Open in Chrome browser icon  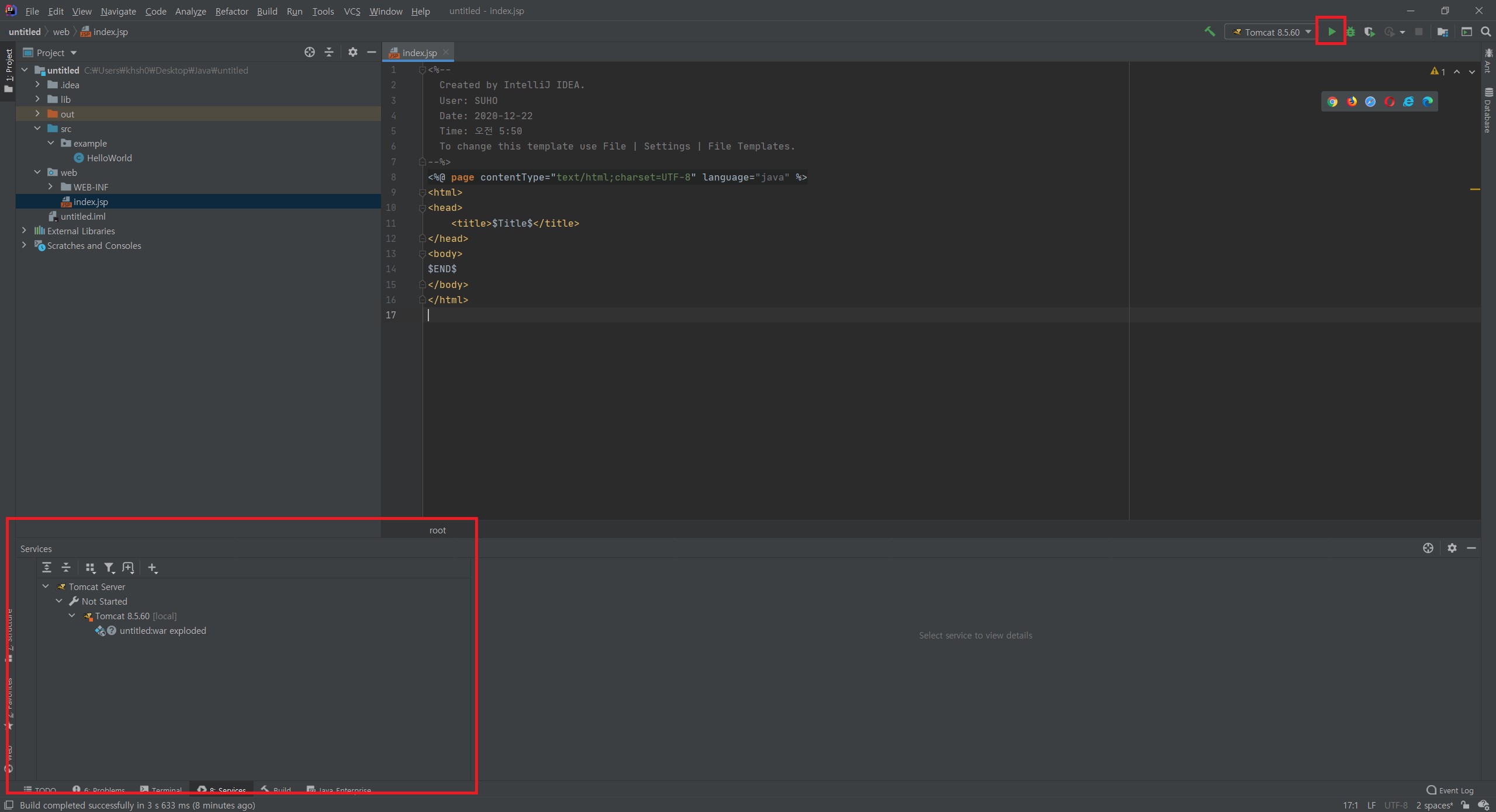point(1332,102)
